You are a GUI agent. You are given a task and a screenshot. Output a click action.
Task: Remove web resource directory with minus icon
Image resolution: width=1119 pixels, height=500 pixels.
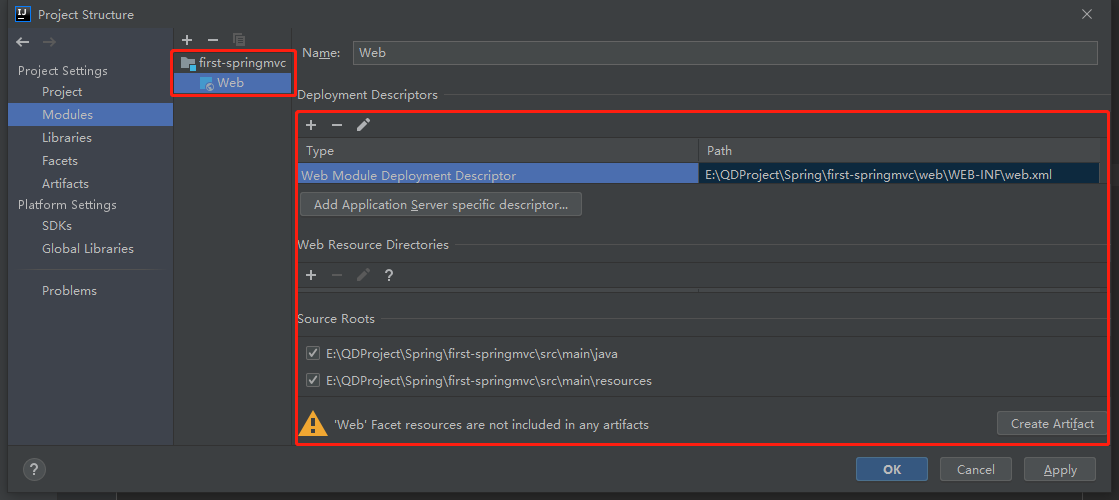point(337,275)
